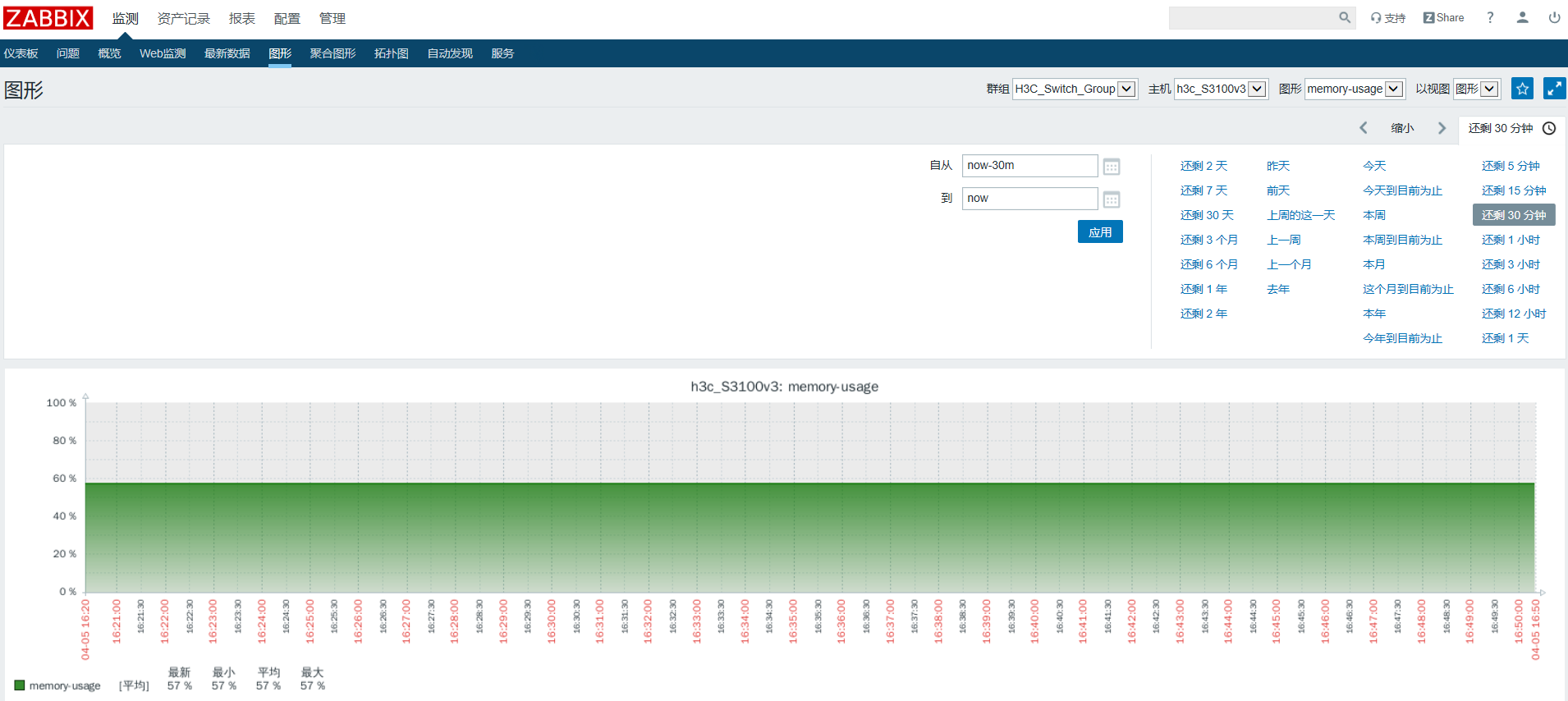Select 昨天 time range

[x=1278, y=166]
